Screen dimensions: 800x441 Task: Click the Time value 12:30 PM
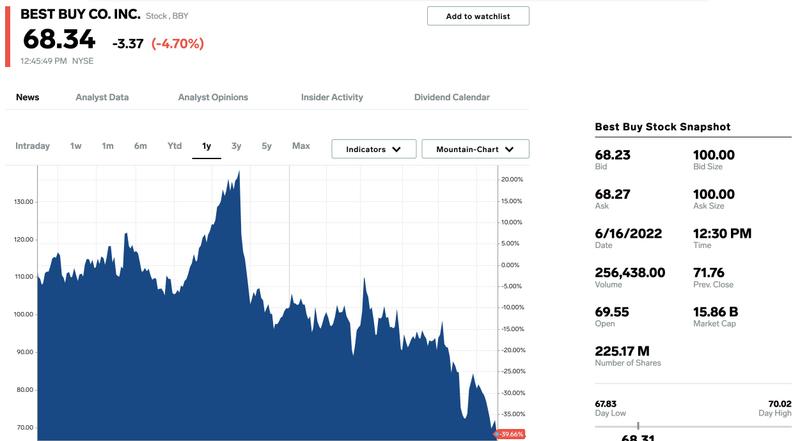[722, 233]
